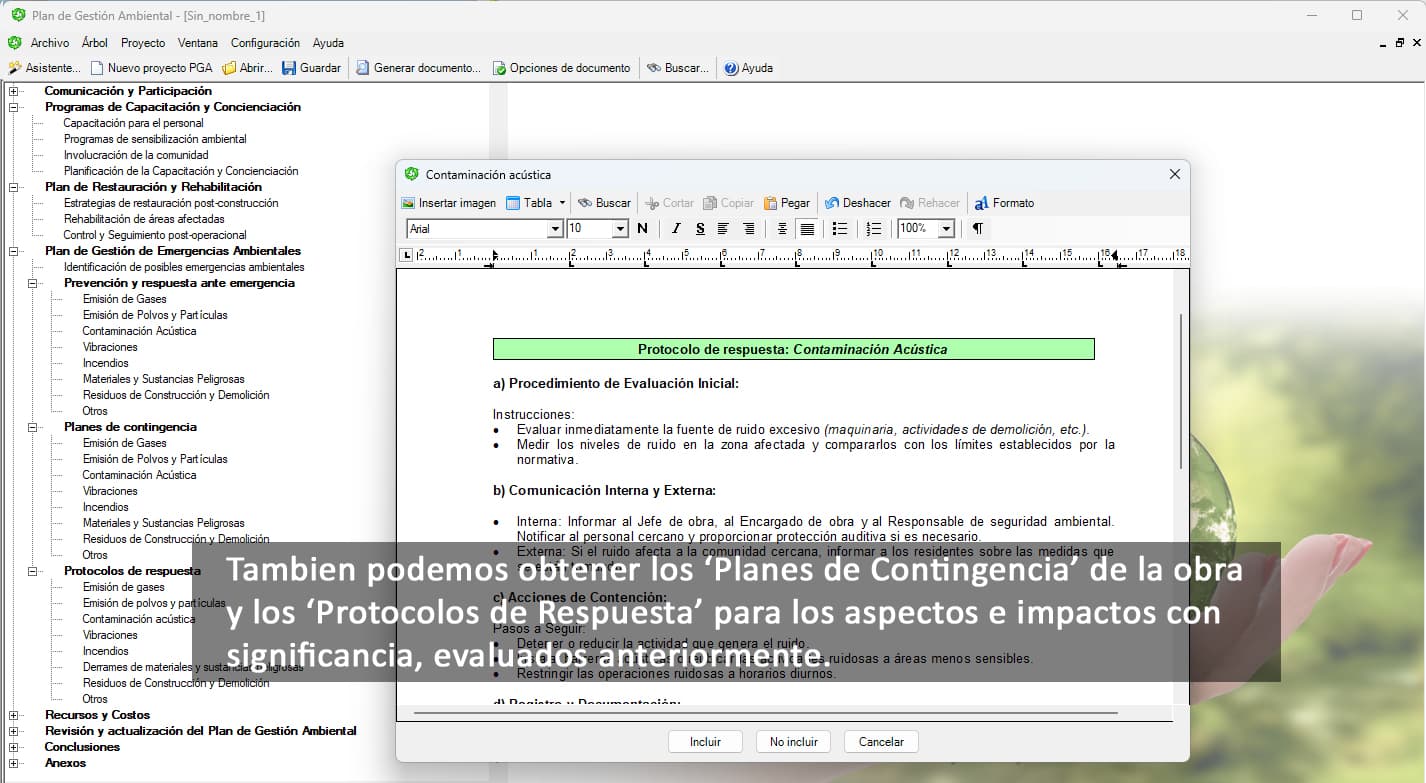Click Insertar imagen in editor toolbar
The height and width of the screenshot is (783, 1426).
click(449, 203)
